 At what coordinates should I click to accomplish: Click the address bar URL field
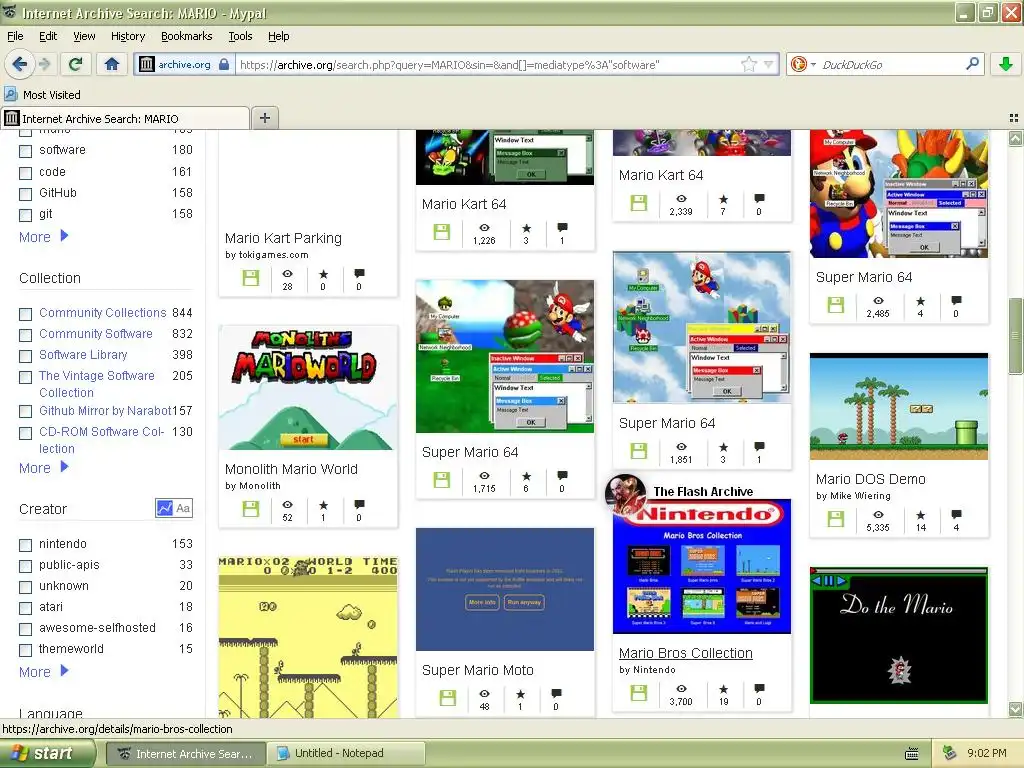click(488, 65)
